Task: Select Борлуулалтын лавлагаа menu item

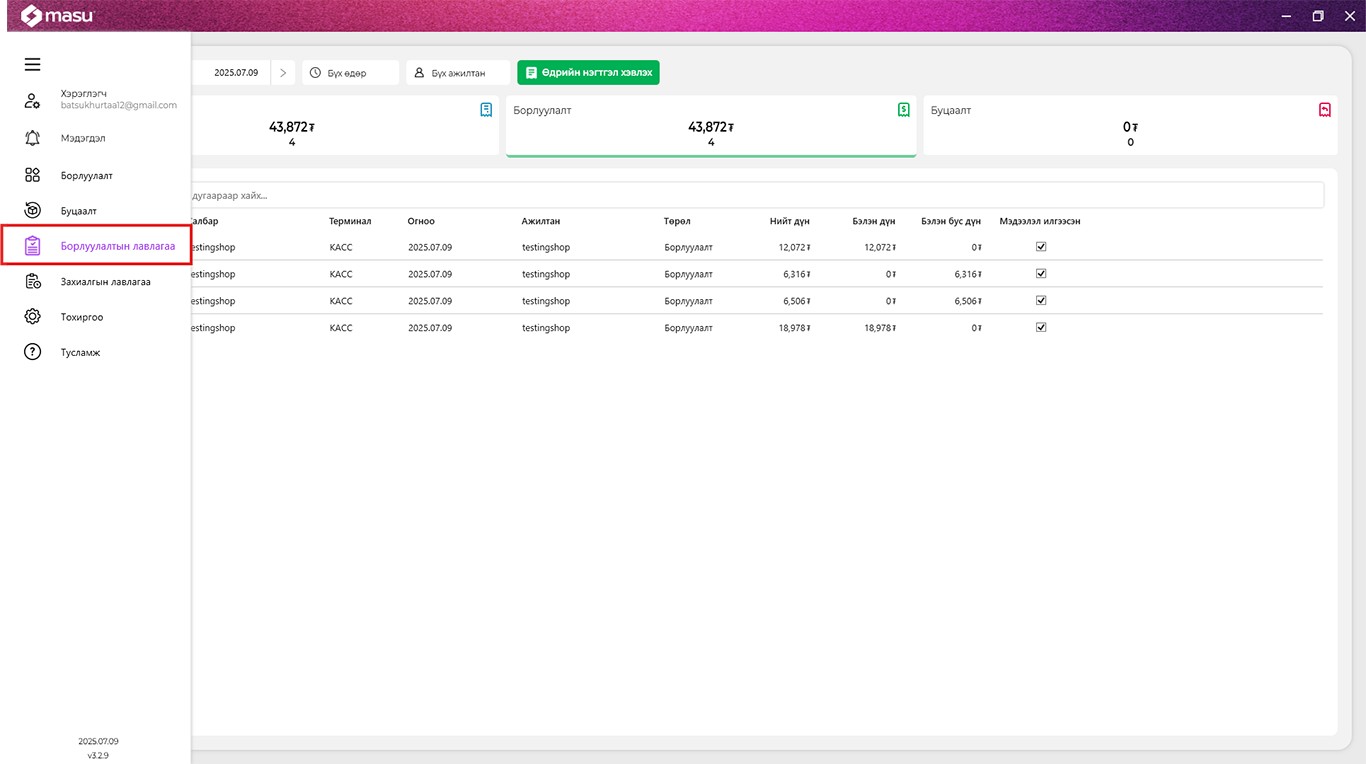Action: click(117, 246)
